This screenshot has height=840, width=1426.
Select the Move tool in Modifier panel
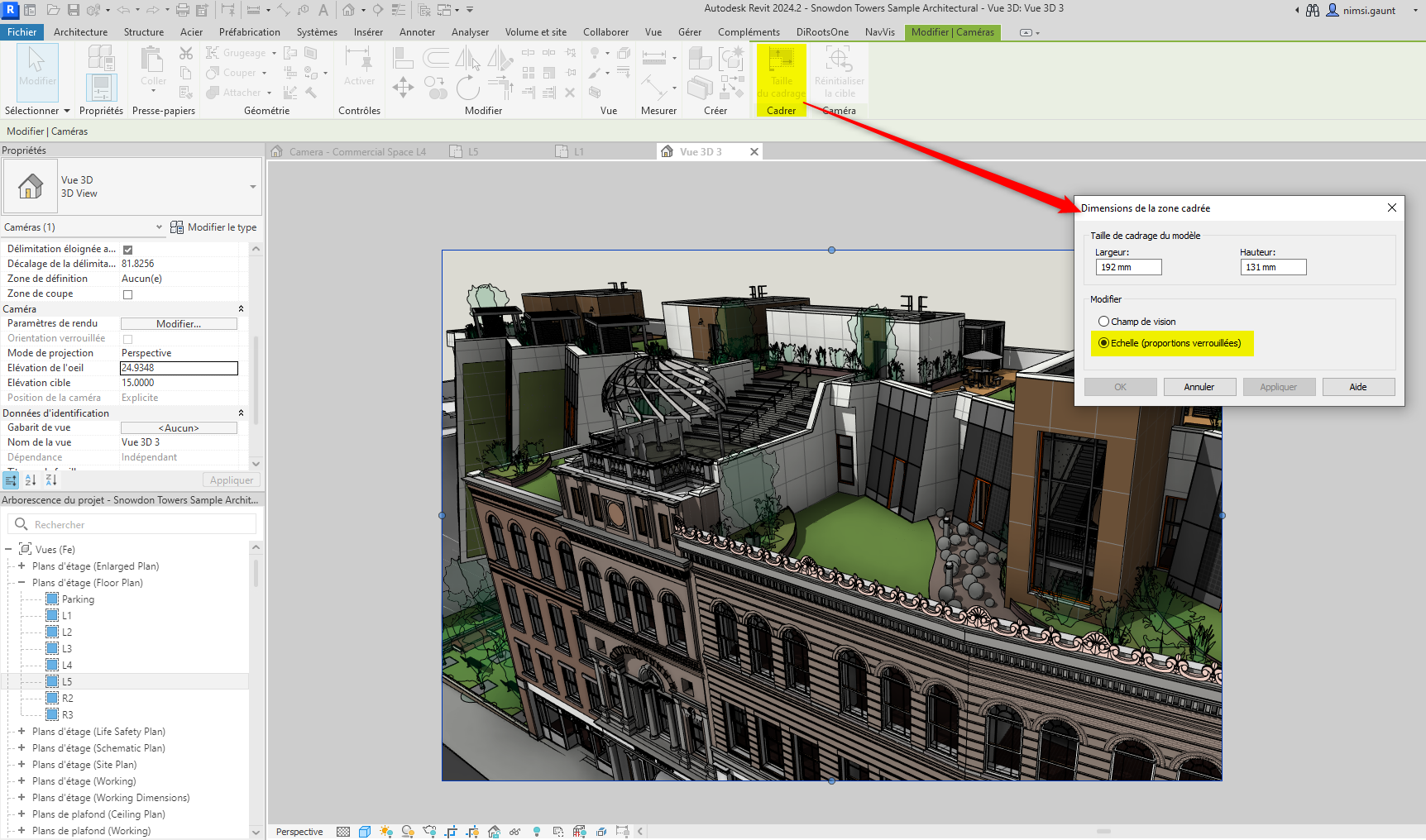tap(403, 87)
